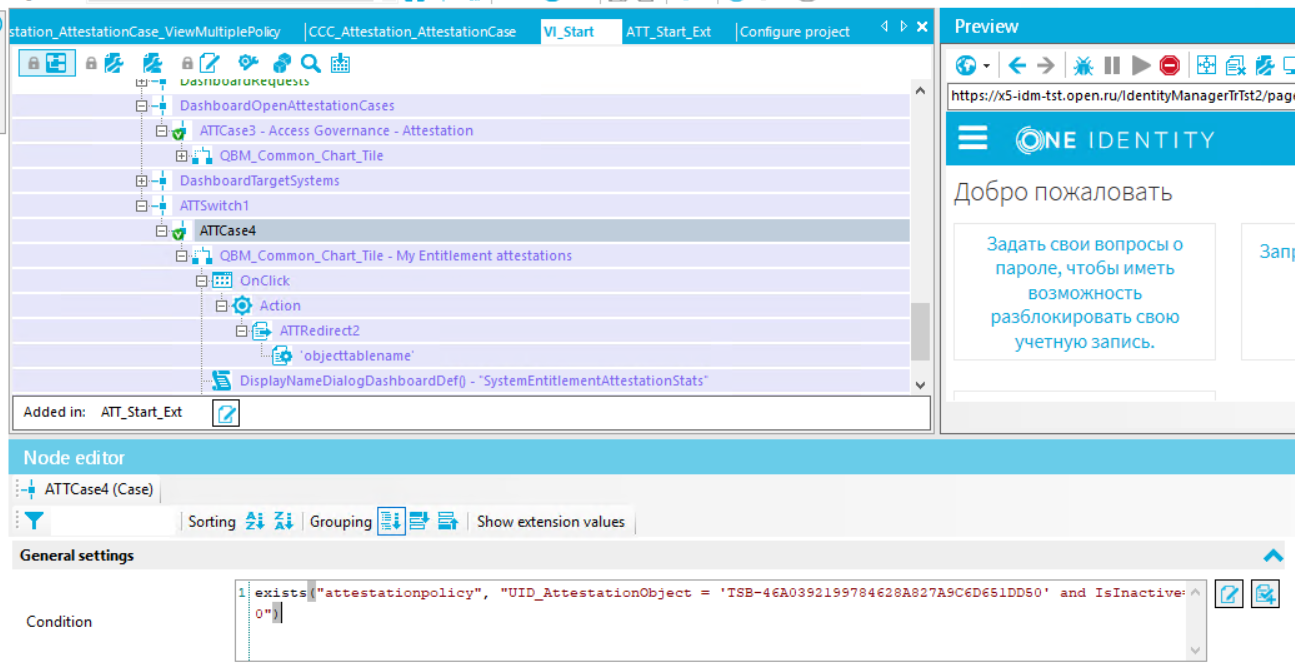The image size is (1295, 664).
Task: Toggle the highlighted grouping mode button
Action: 391,521
